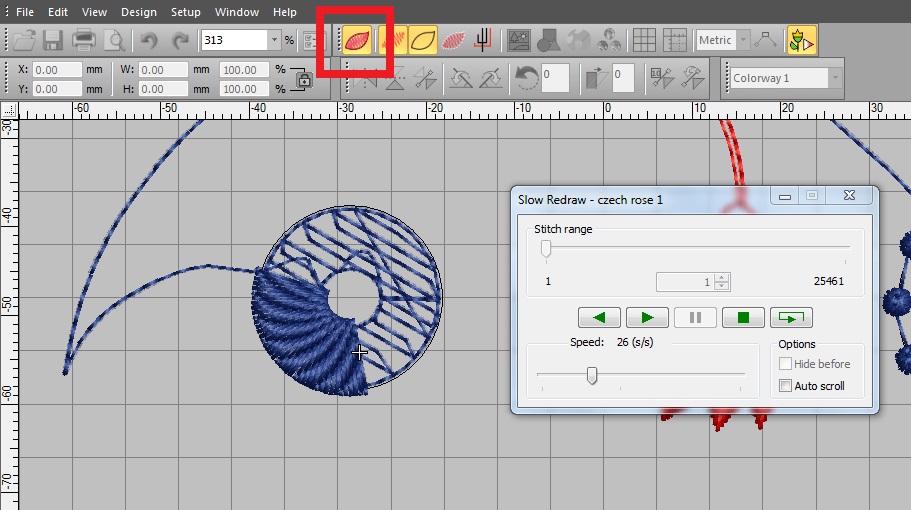
Task: Open the Colorway 1 dropdown
Action: (x=833, y=78)
